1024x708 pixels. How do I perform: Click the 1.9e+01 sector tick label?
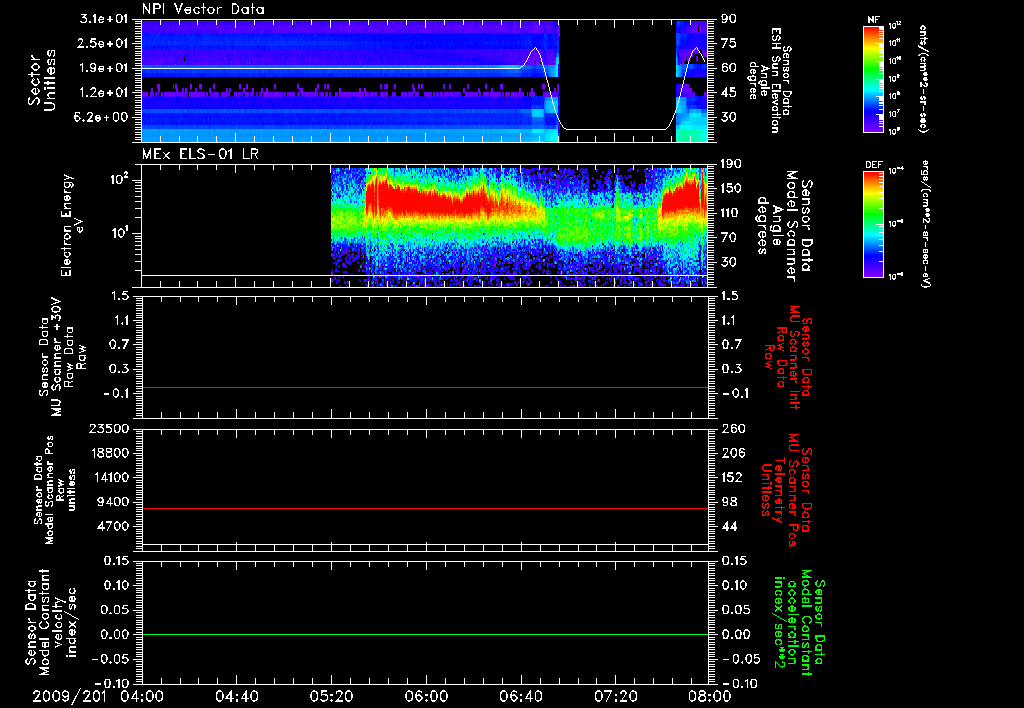point(106,68)
